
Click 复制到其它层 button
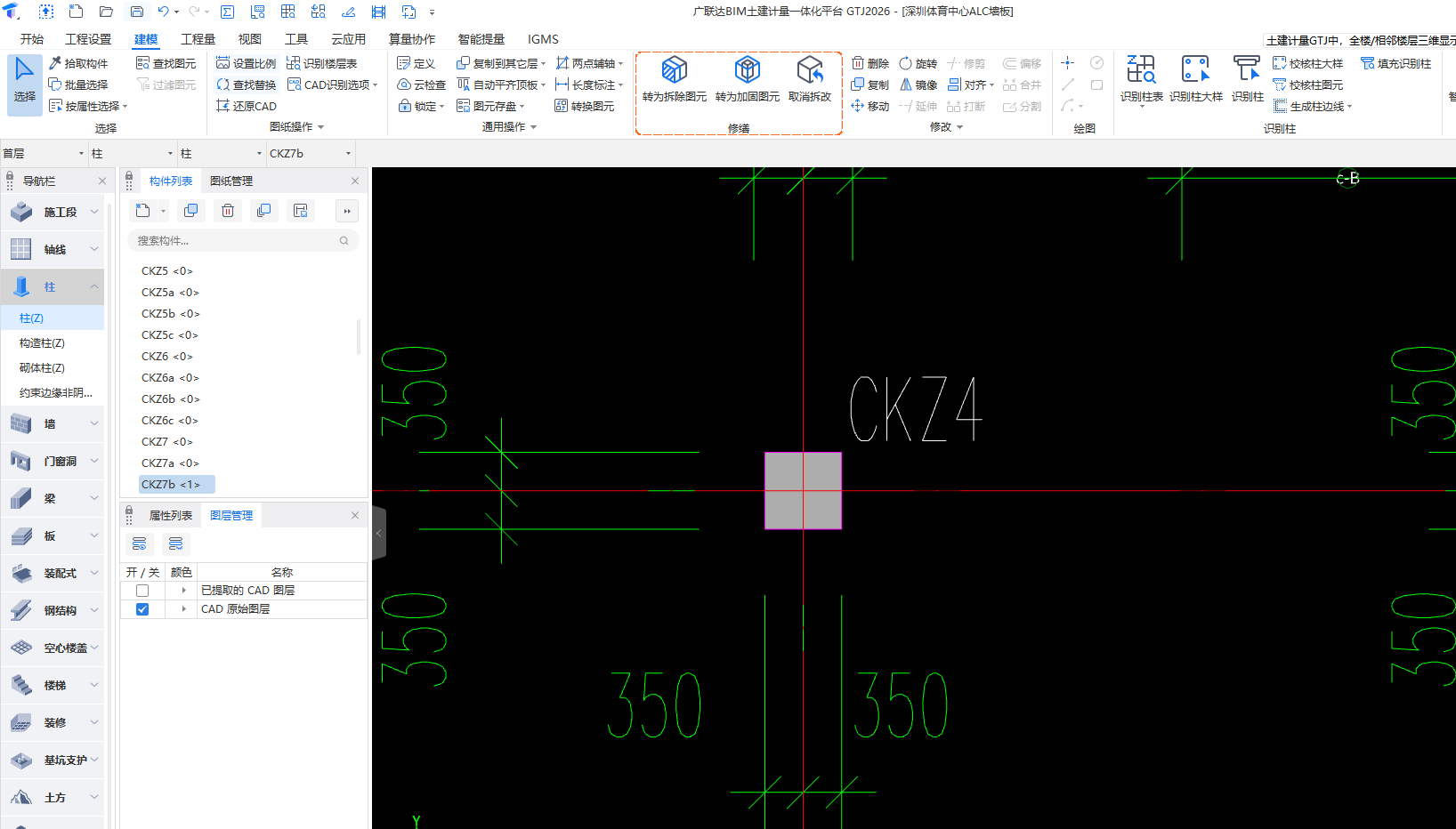tap(501, 63)
